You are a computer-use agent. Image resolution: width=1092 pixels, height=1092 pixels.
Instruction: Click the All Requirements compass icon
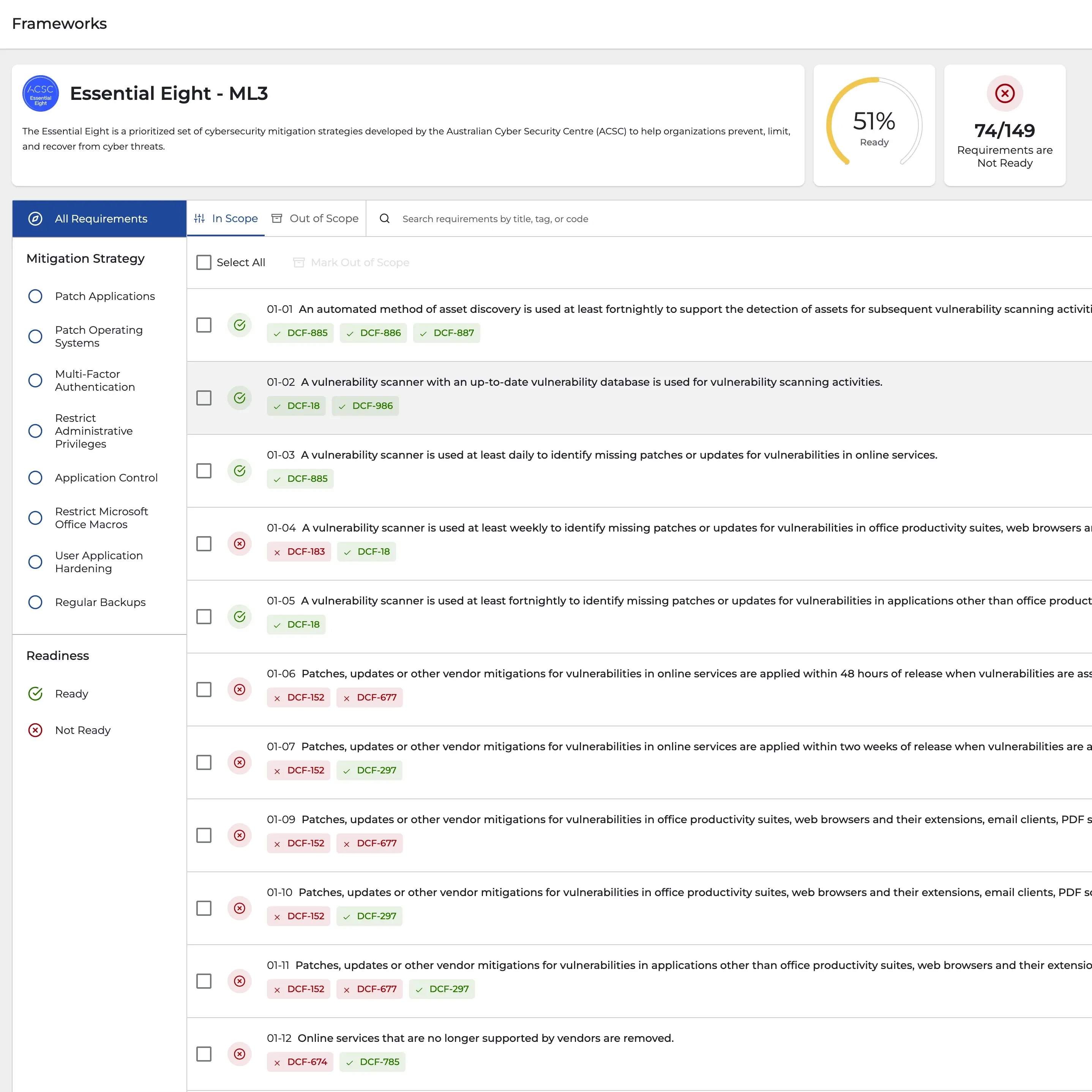36,219
